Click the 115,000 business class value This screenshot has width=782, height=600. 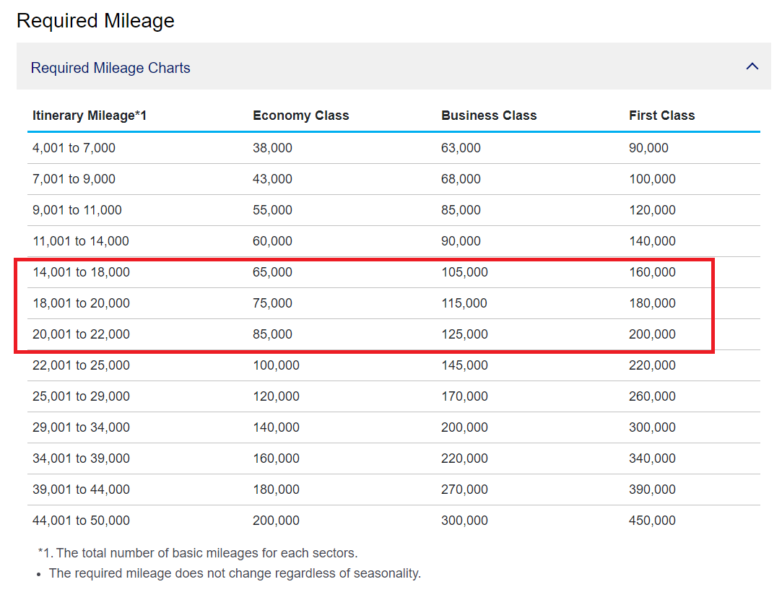(x=464, y=303)
